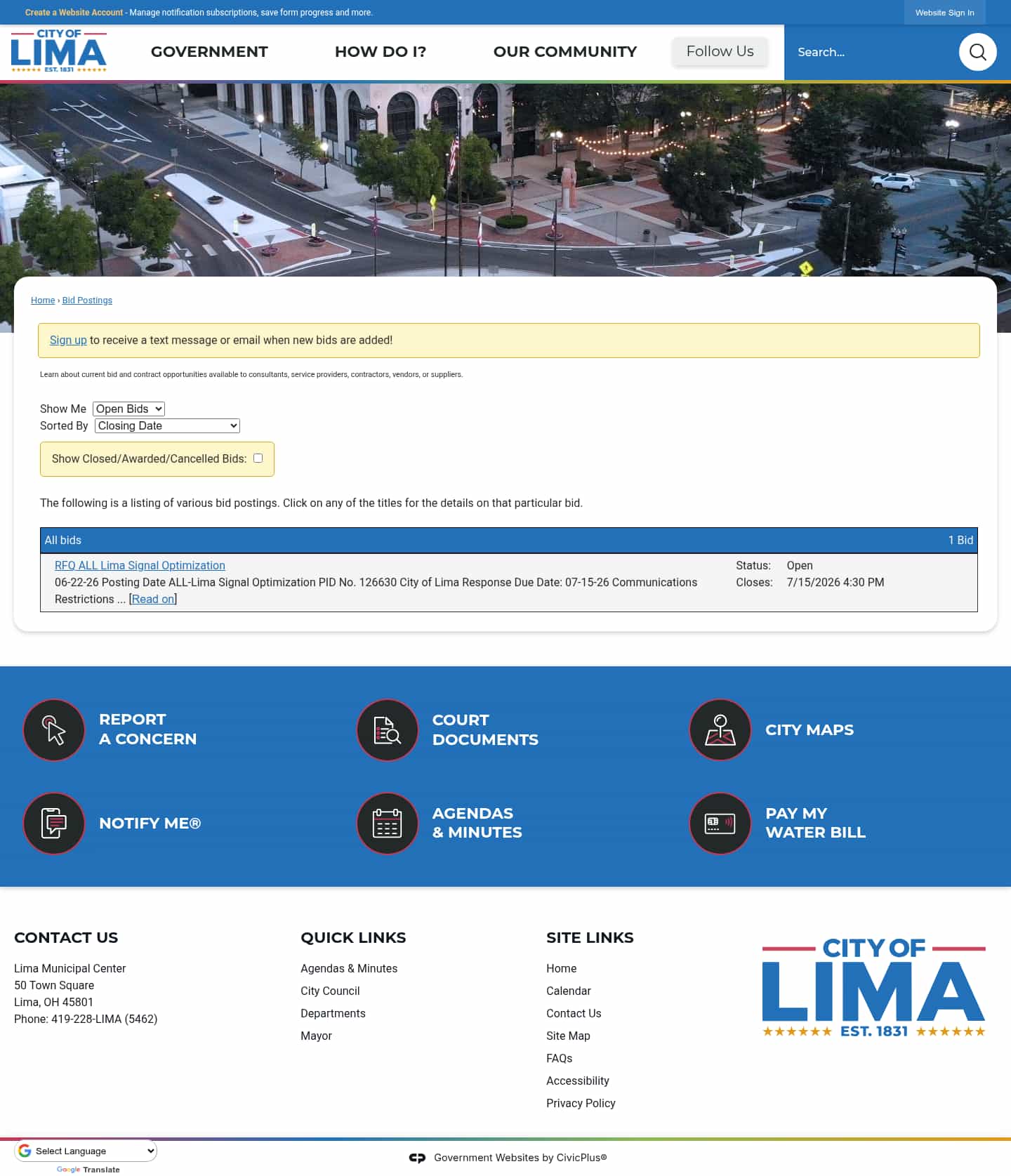Open the Our Community menu
The height and width of the screenshot is (1176, 1011).
click(565, 52)
